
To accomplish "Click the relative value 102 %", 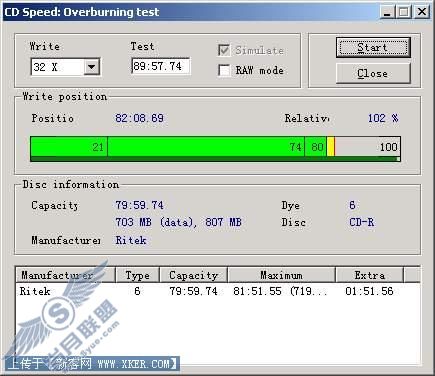I will tap(383, 118).
